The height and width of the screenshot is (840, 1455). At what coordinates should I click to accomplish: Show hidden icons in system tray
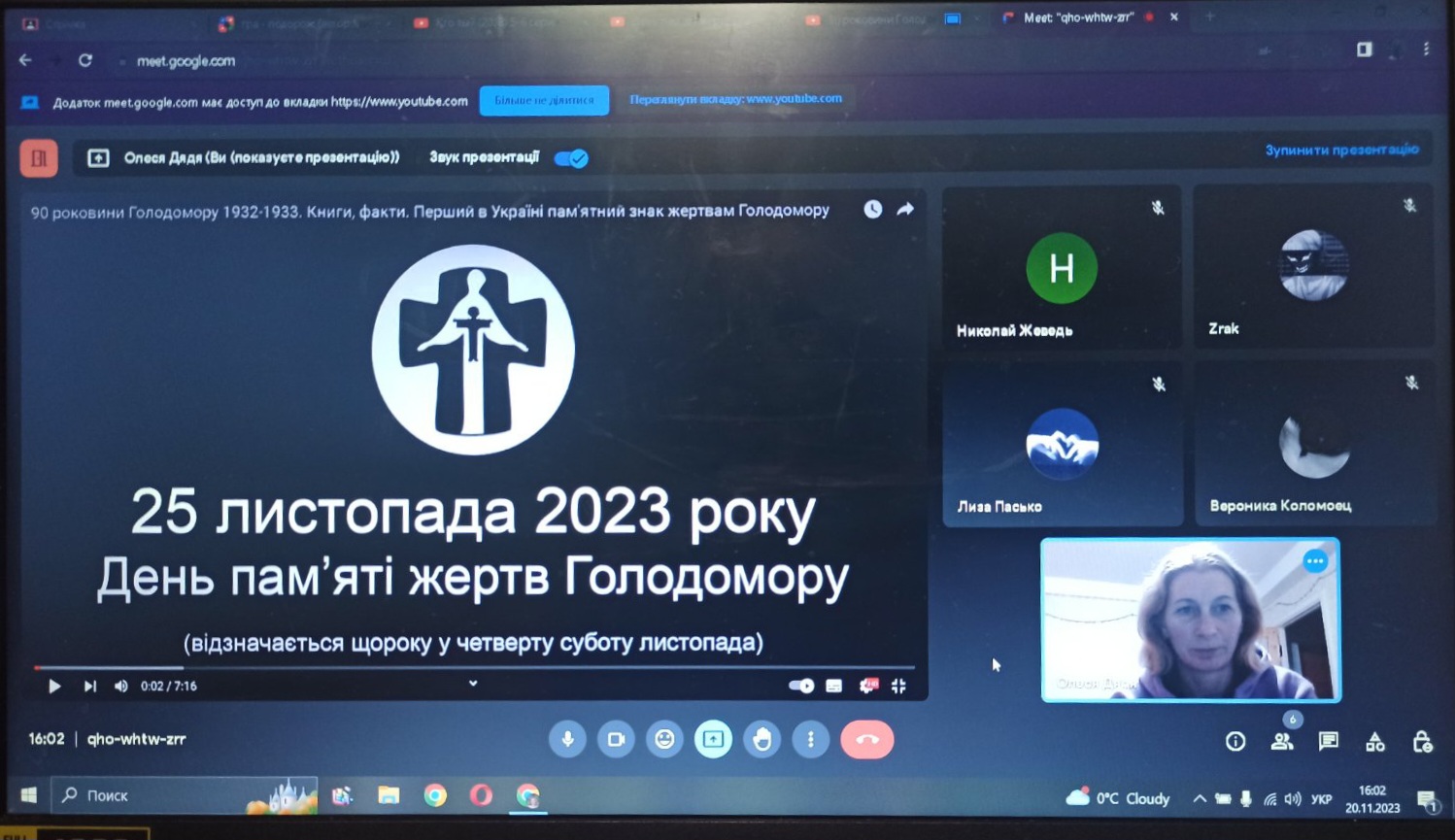tap(1200, 799)
